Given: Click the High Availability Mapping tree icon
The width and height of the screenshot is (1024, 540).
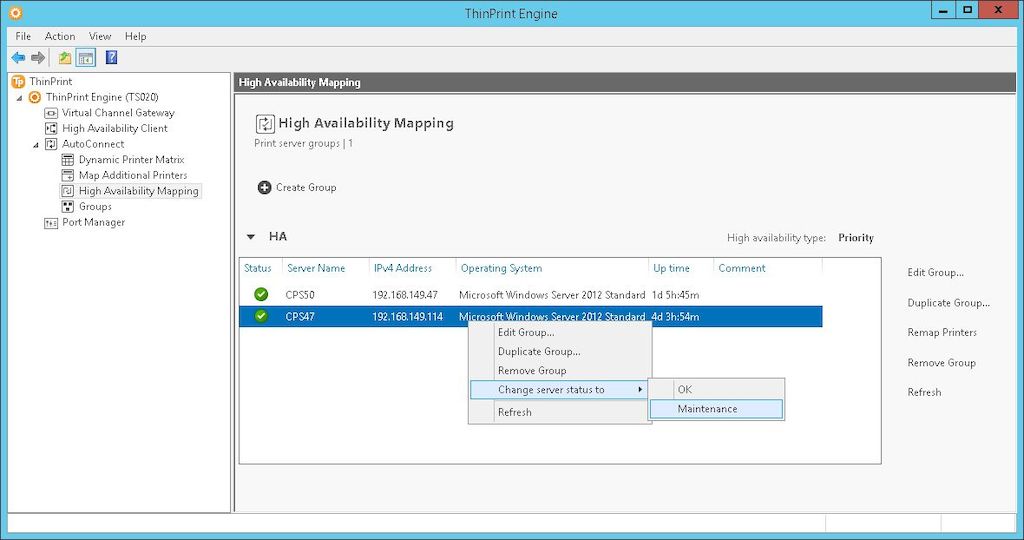Looking at the screenshot, I should 67,191.
